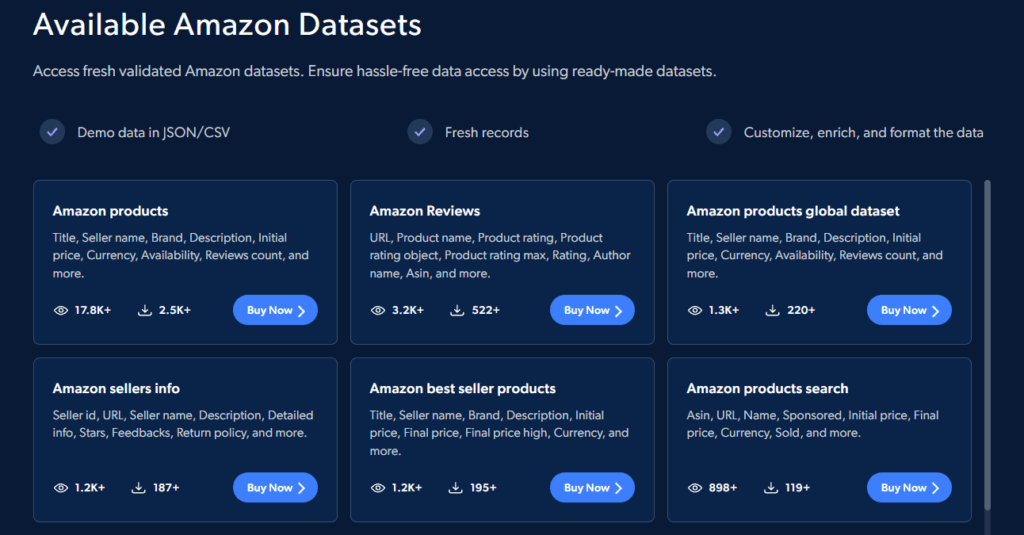Click the 220+ downloads count
This screenshot has width=1024, height=535.
801,310
